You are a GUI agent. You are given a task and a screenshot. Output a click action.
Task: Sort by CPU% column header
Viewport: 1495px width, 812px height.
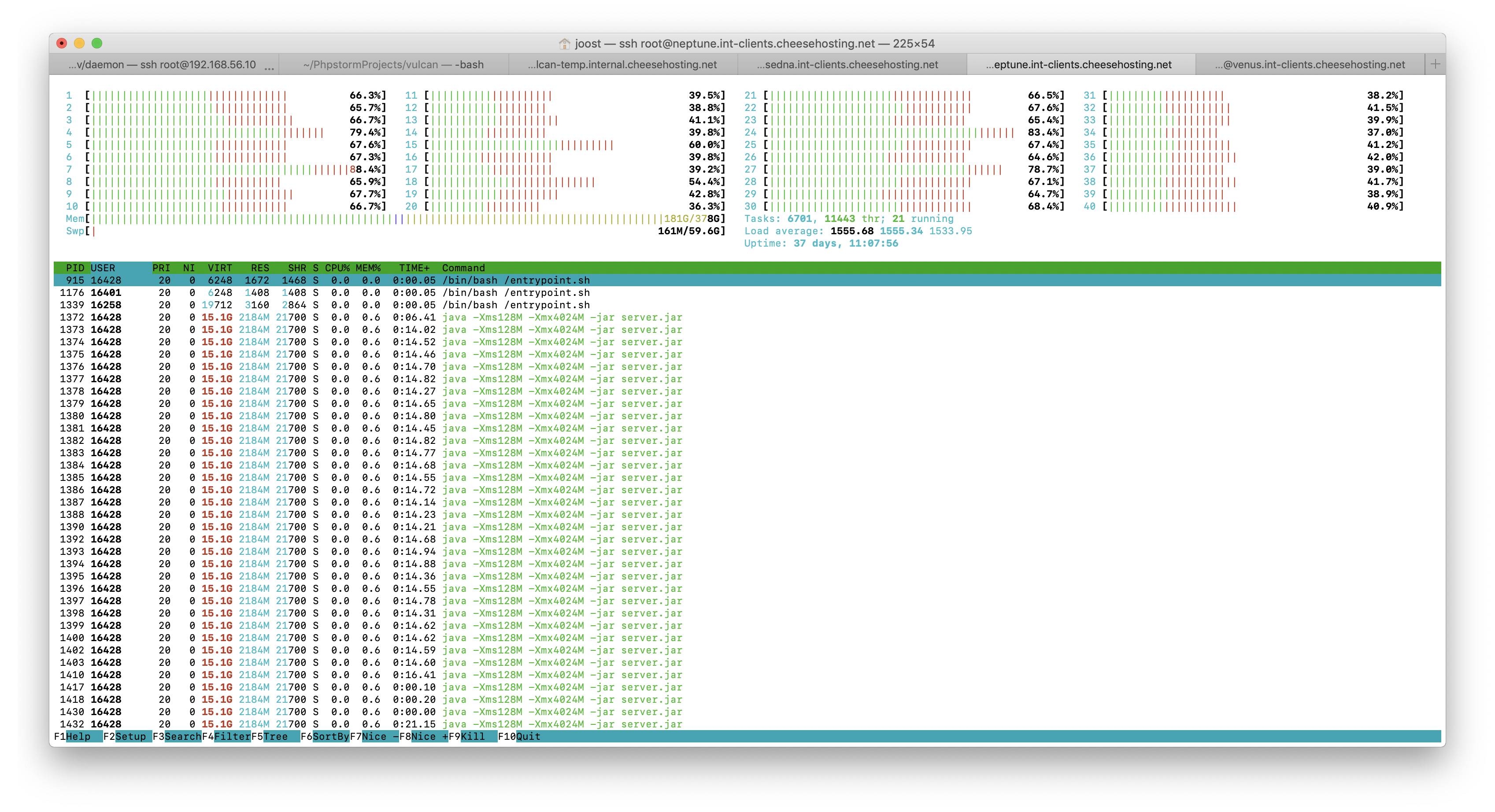click(337, 268)
